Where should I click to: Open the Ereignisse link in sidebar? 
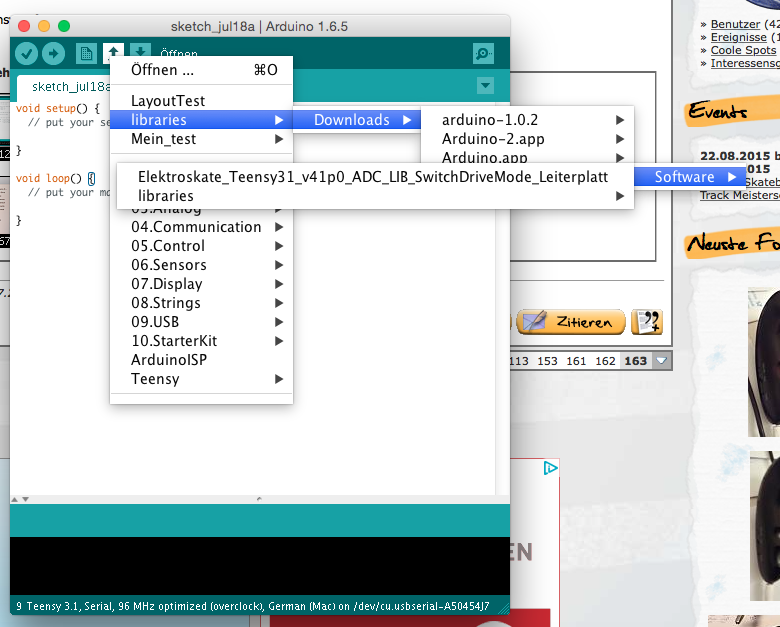tap(739, 37)
